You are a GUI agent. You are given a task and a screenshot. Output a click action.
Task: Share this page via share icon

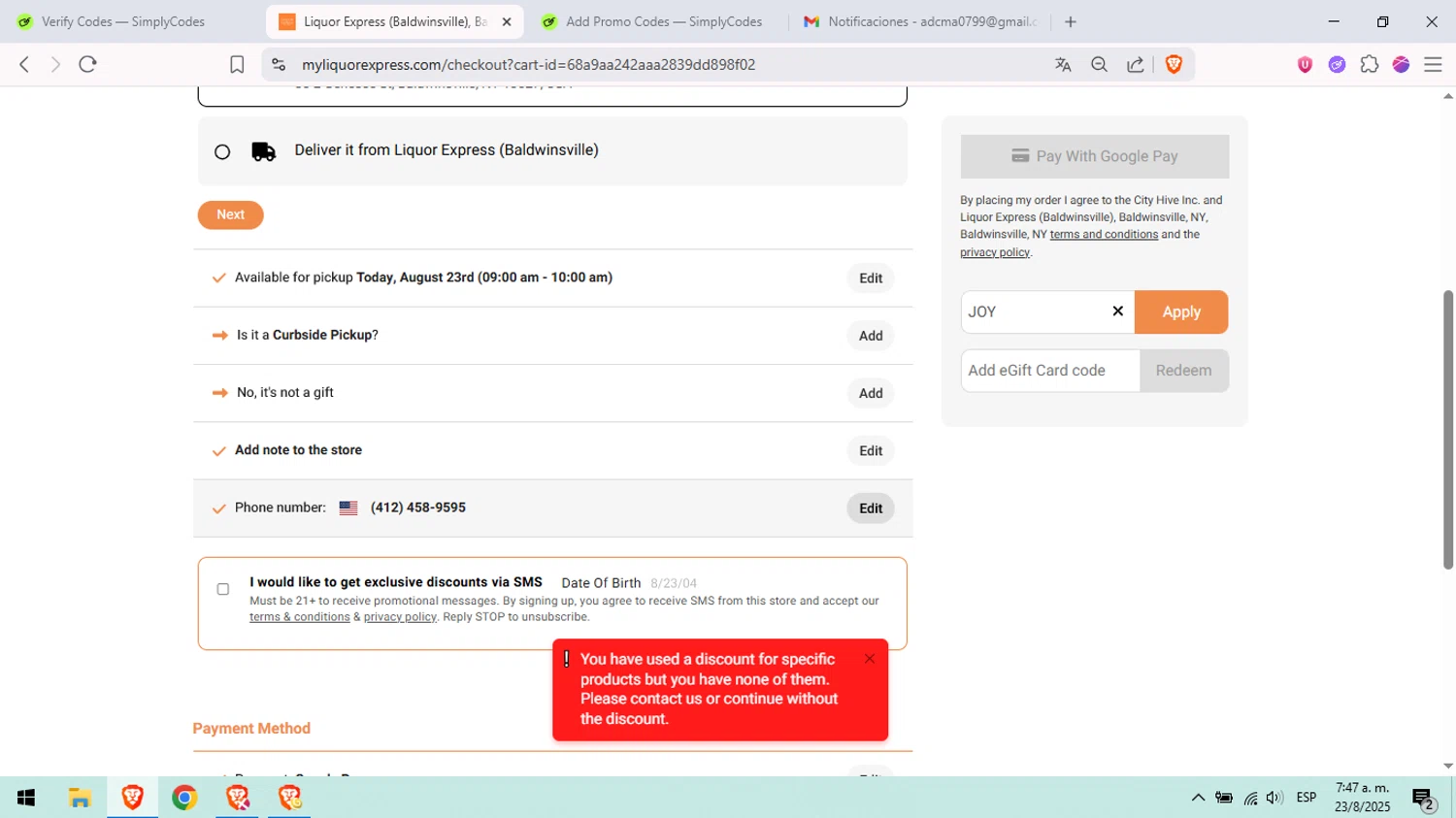1135,64
